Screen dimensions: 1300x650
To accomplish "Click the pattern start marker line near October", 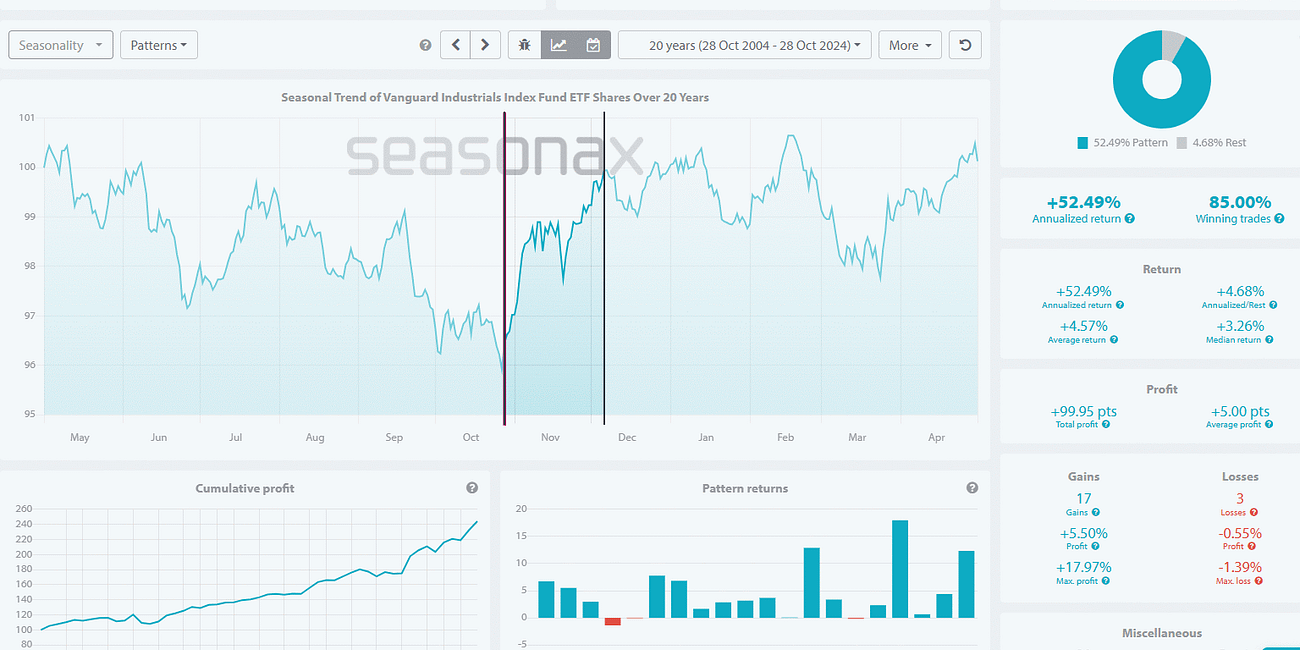I will tap(504, 270).
